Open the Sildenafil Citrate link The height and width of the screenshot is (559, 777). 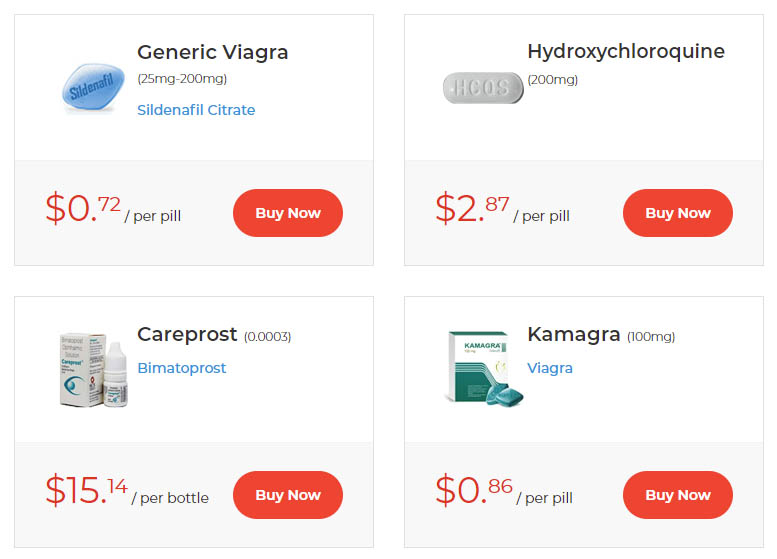tap(196, 110)
